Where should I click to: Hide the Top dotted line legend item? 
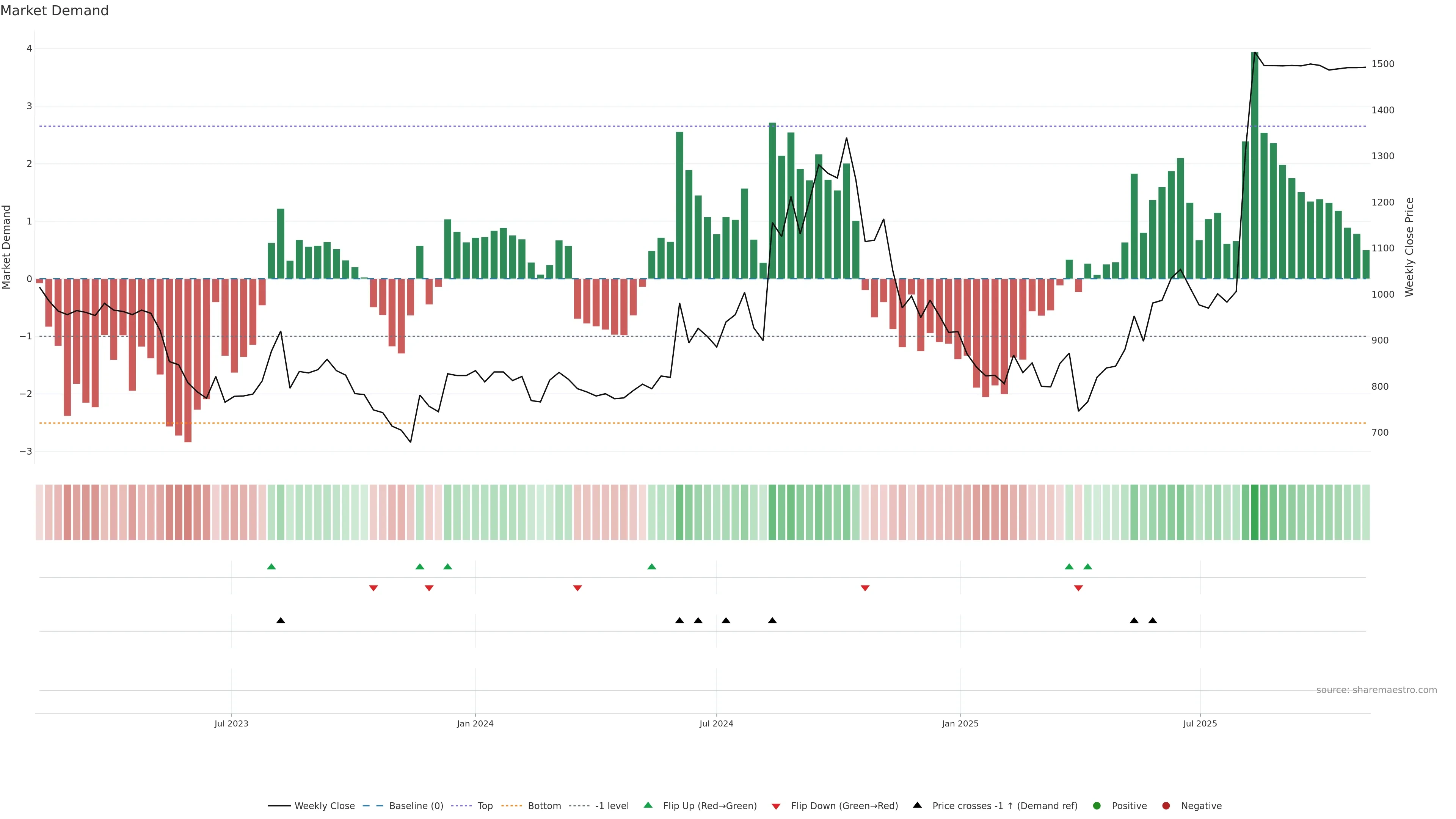click(x=485, y=805)
